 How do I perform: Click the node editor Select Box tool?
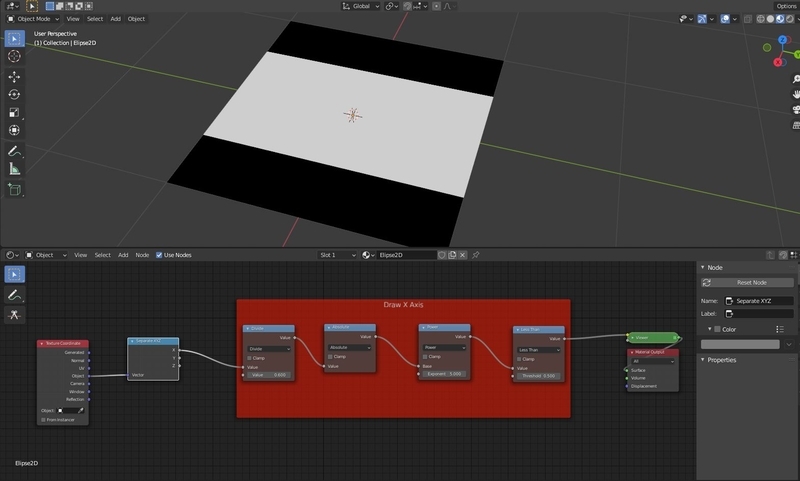(14, 274)
